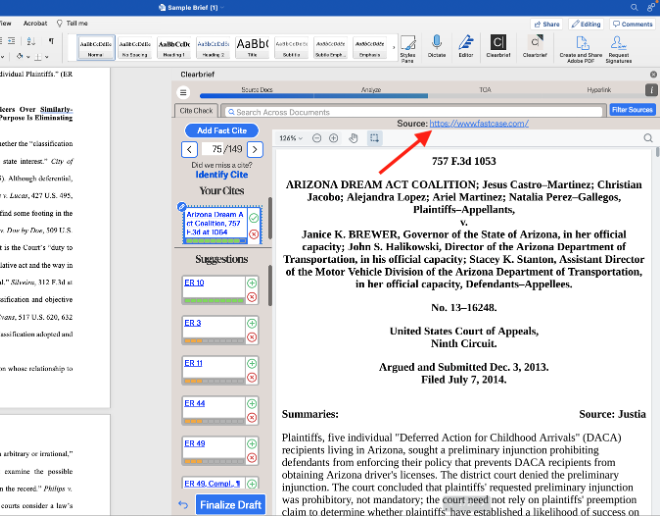The height and width of the screenshot is (516, 660).
Task: Open the 126% zoom level dropdown
Action: coord(291,138)
